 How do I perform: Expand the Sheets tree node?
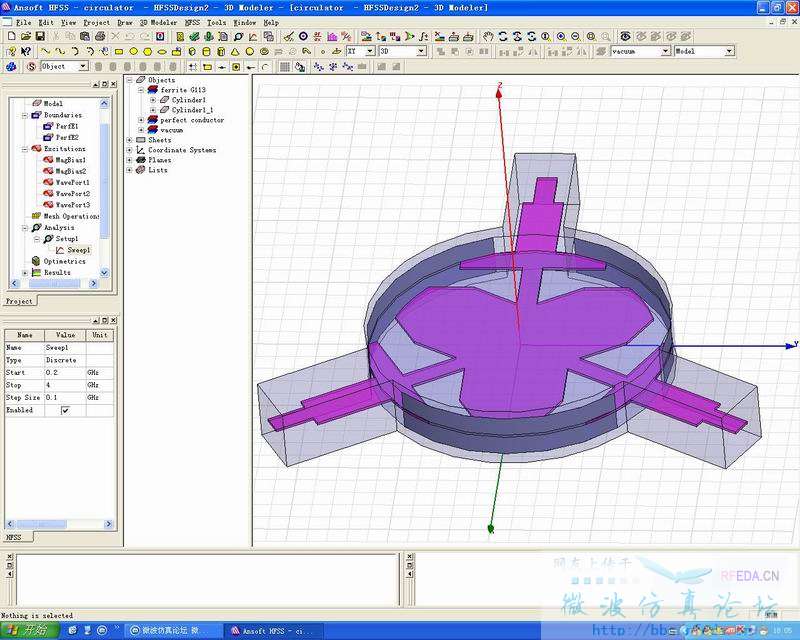[130, 140]
